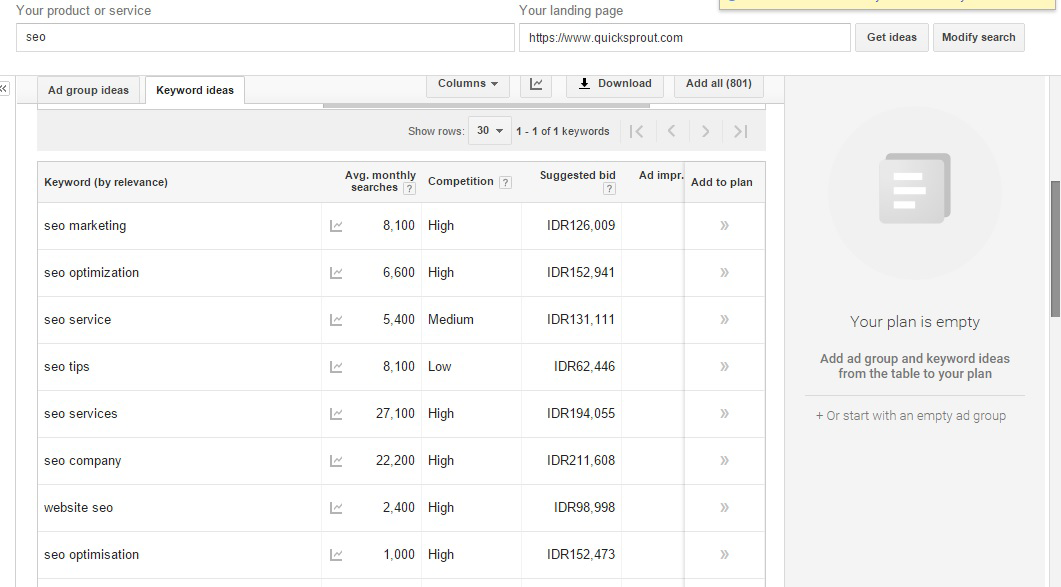Screen dimensions: 1061x587
Task: Sort by Keyword (by relevance) header
Action: pyautogui.click(x=106, y=182)
